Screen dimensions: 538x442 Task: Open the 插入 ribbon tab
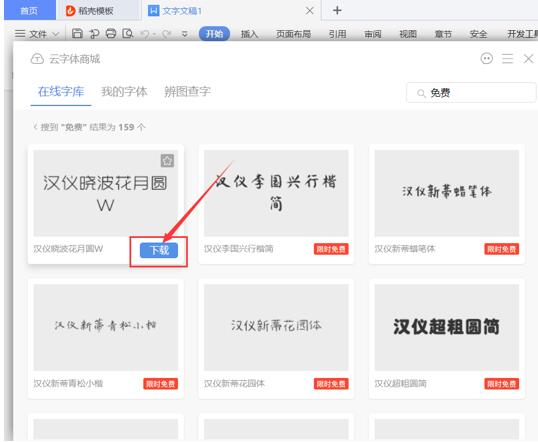249,34
